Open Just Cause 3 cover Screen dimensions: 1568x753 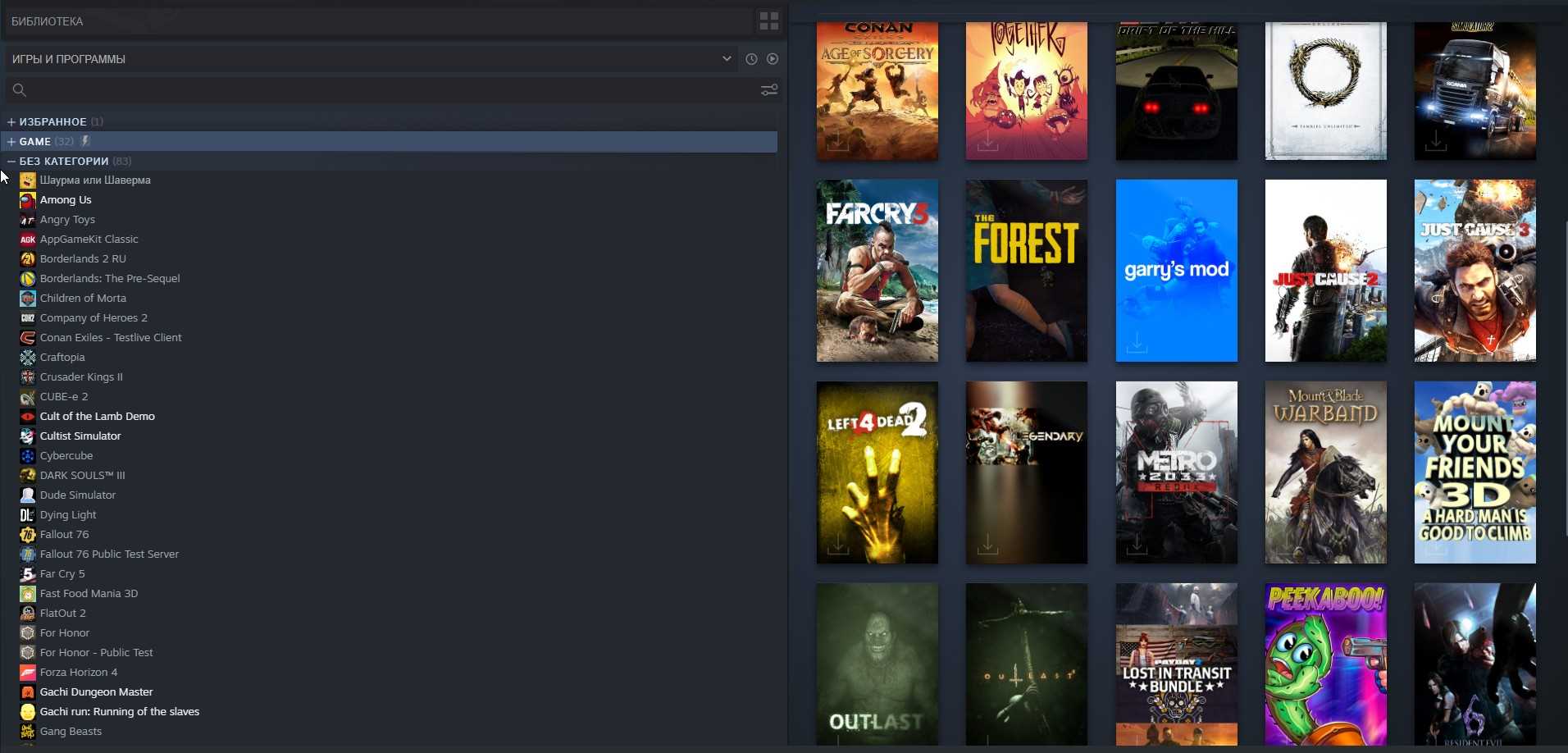coord(1475,271)
